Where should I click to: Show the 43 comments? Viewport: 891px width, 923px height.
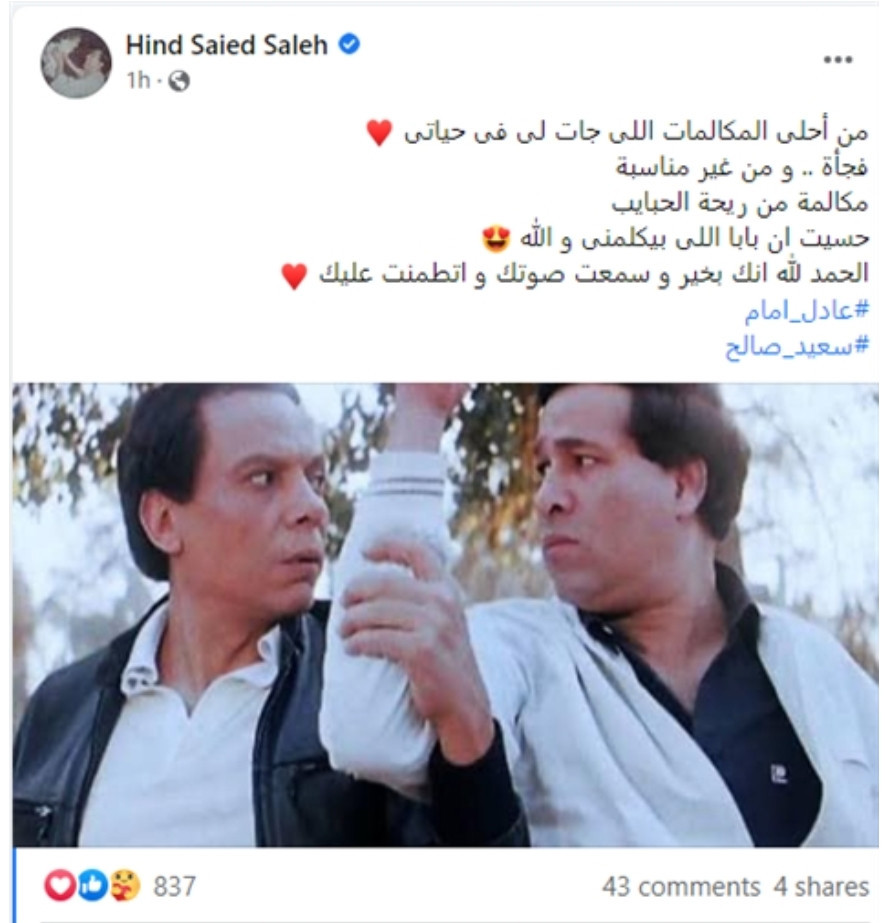pos(681,887)
